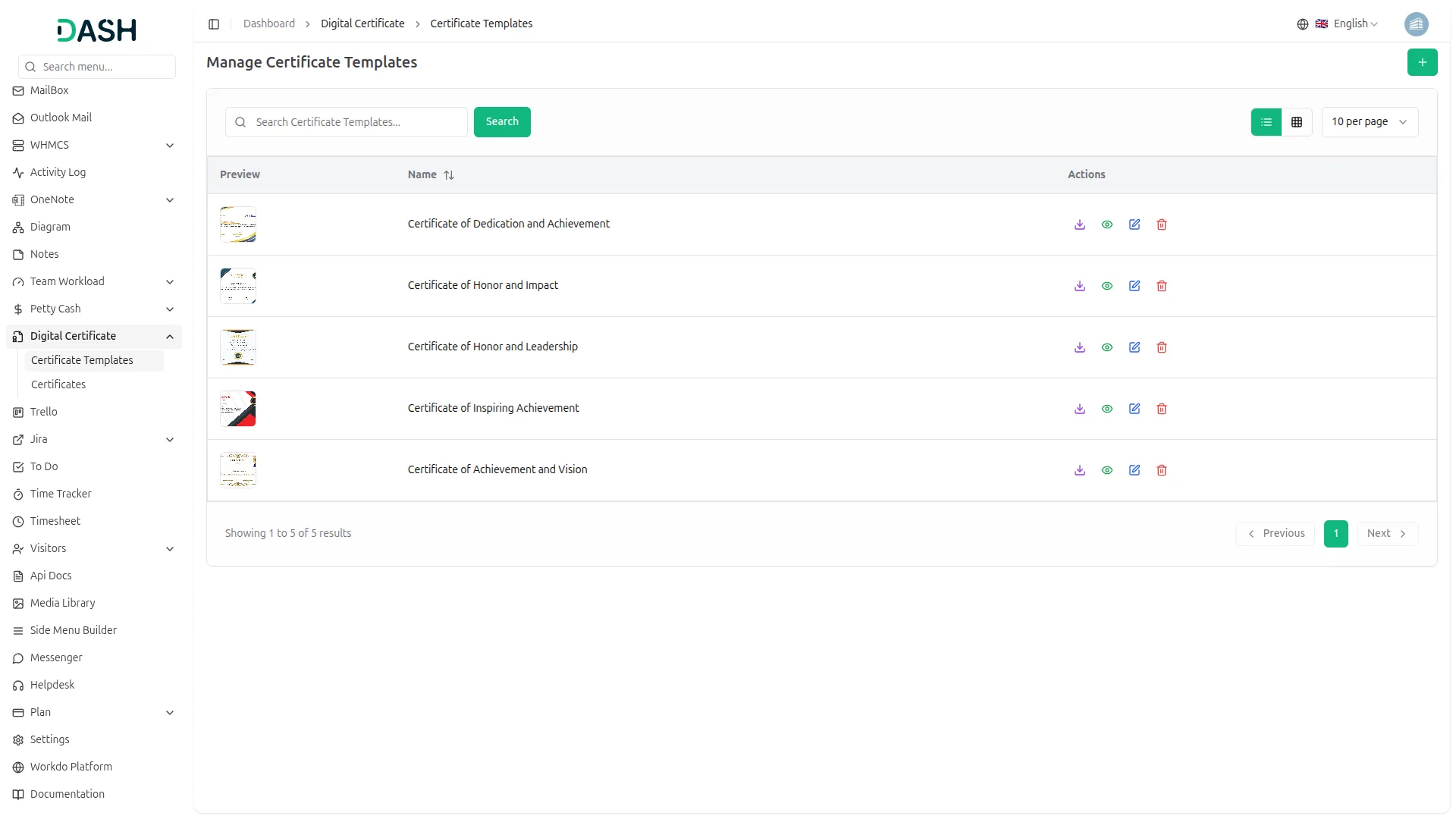Download the Certificate of Achievement and Vision
The image size is (1456, 819).
coord(1080,470)
